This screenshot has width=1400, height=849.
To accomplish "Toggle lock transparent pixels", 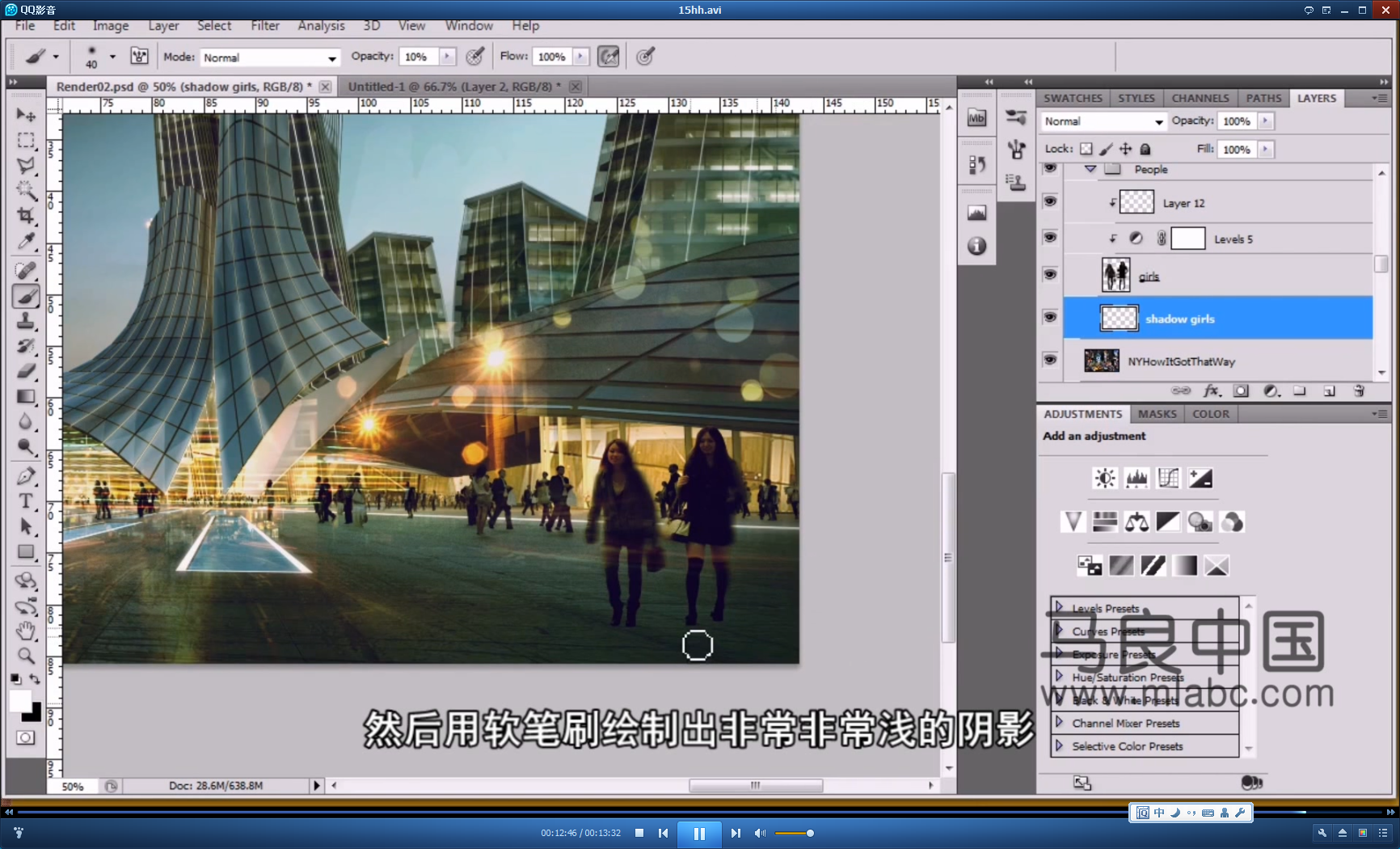I will pos(1086,149).
